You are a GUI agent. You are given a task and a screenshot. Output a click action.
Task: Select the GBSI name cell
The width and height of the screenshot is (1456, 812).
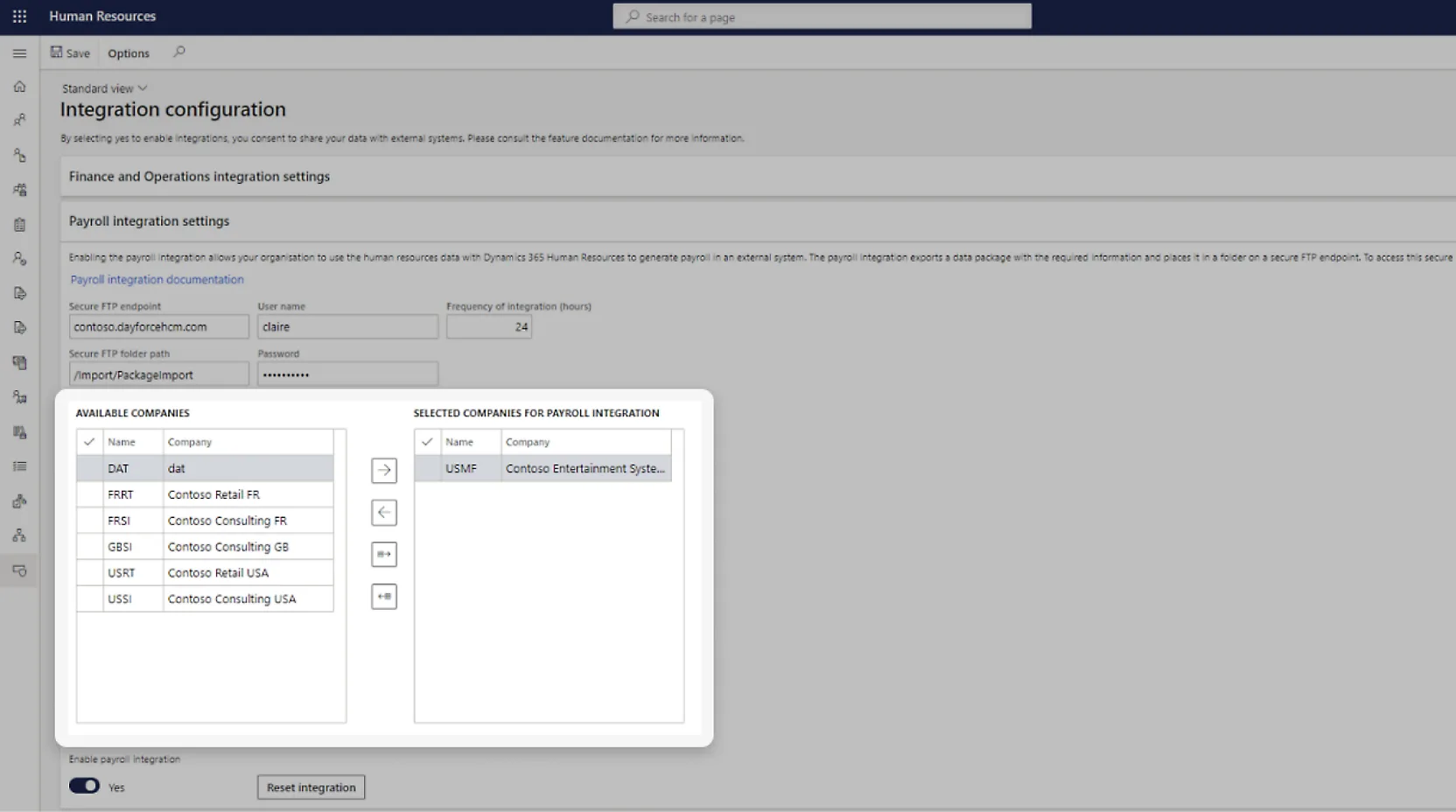[x=133, y=547]
